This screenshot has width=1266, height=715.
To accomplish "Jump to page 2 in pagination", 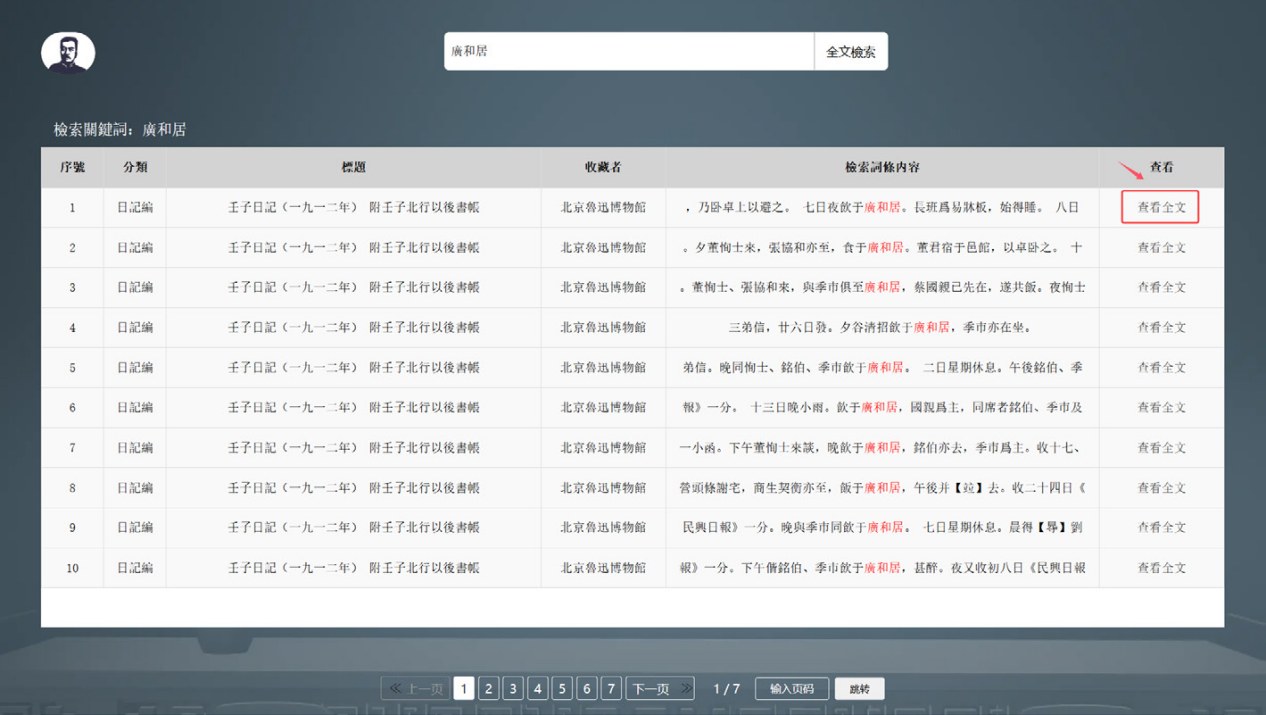I will pyautogui.click(x=488, y=689).
